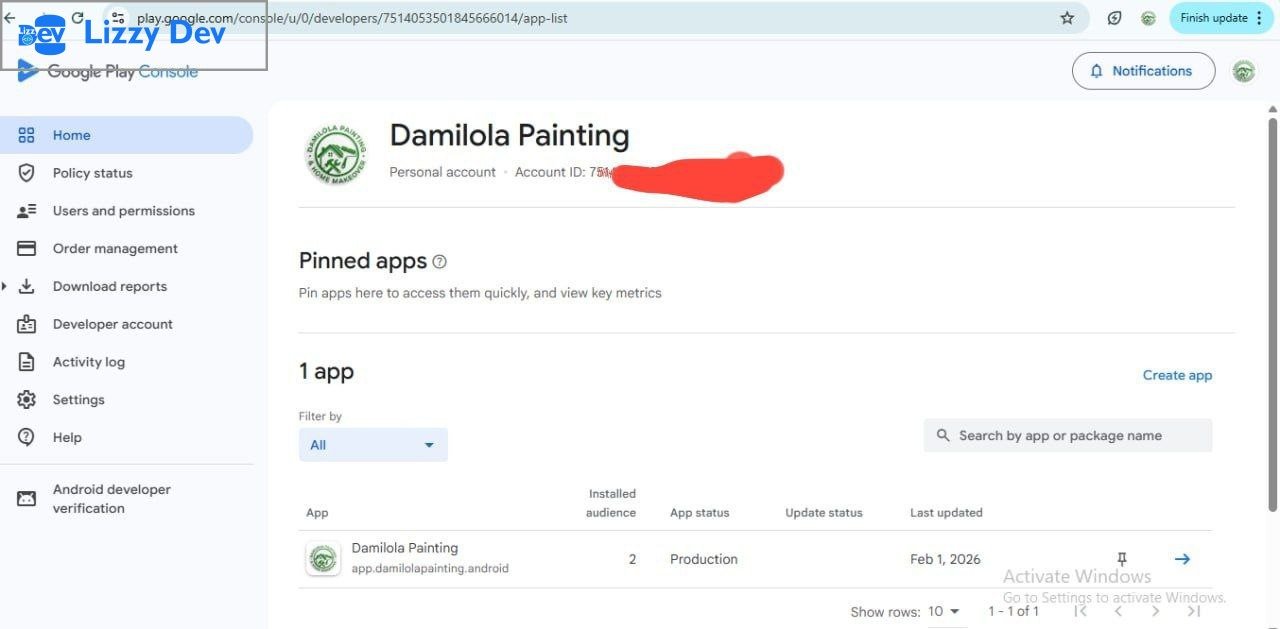Bookmark this page with the star icon
This screenshot has width=1280, height=629.
pos(1067,18)
